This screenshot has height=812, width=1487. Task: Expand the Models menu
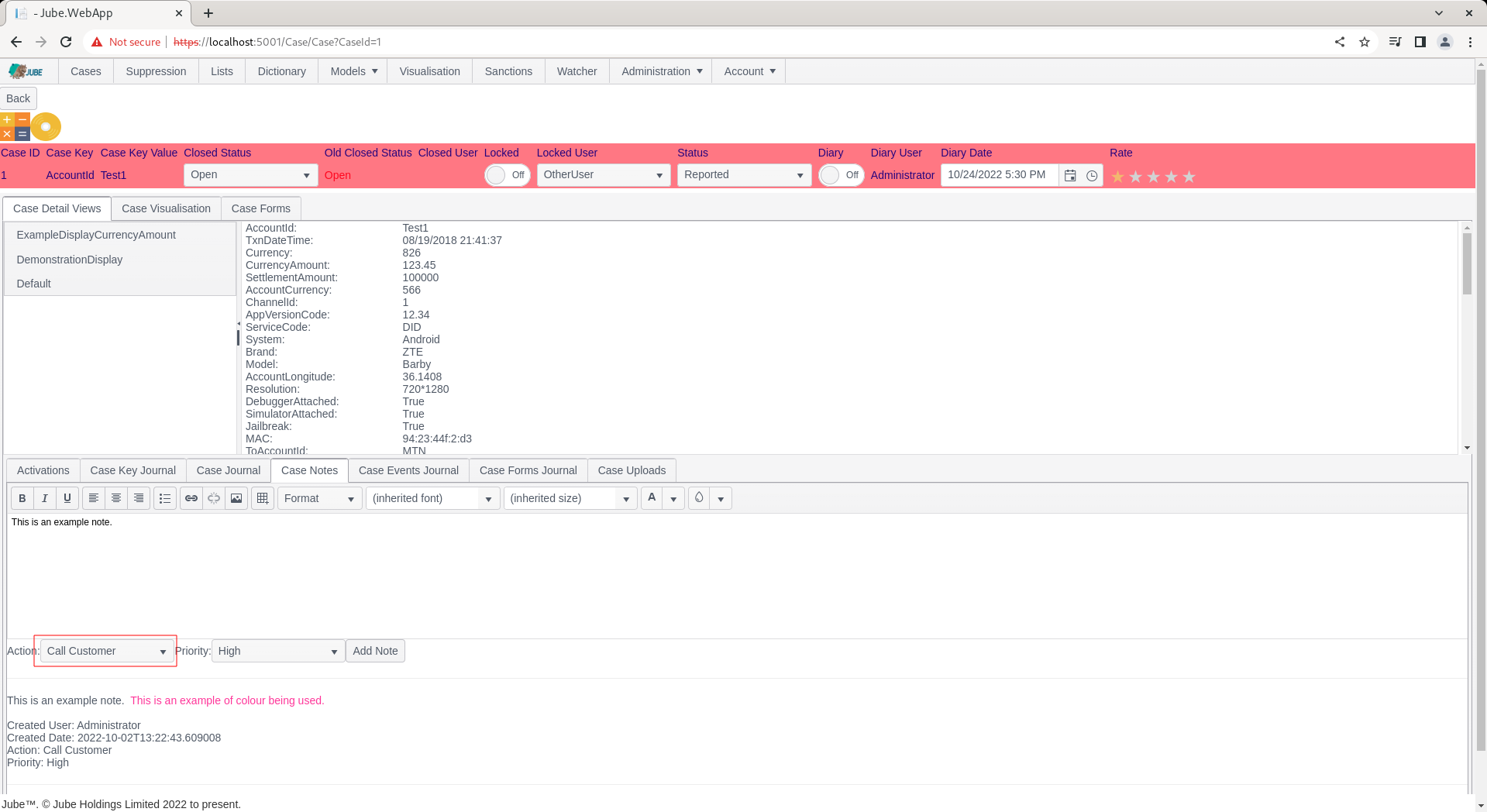coord(353,71)
